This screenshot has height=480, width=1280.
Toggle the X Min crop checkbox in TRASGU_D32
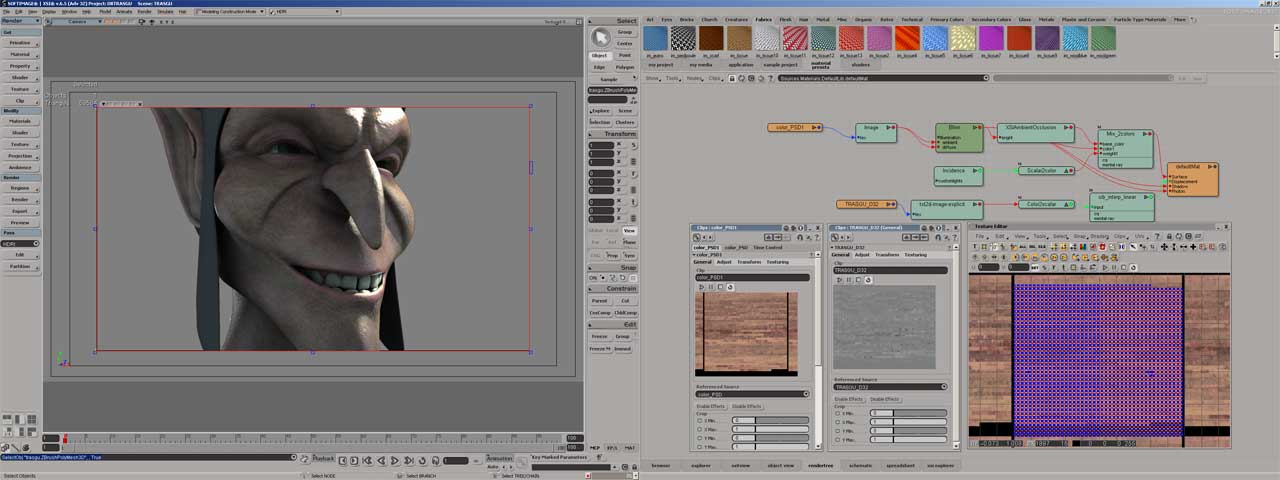click(x=838, y=413)
